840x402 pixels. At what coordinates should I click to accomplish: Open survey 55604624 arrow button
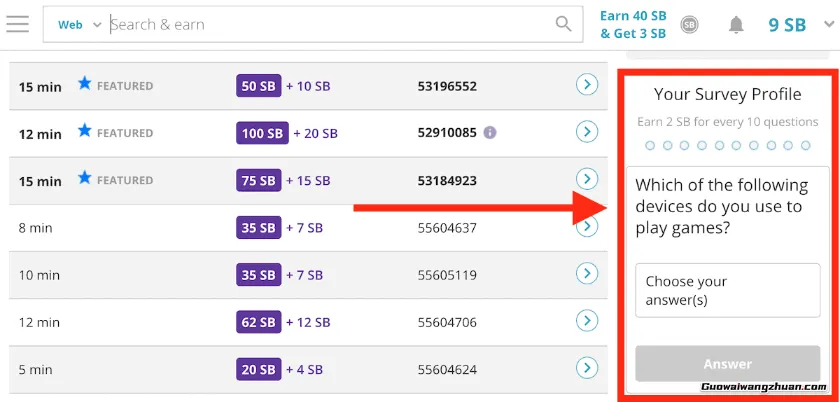[587, 368]
